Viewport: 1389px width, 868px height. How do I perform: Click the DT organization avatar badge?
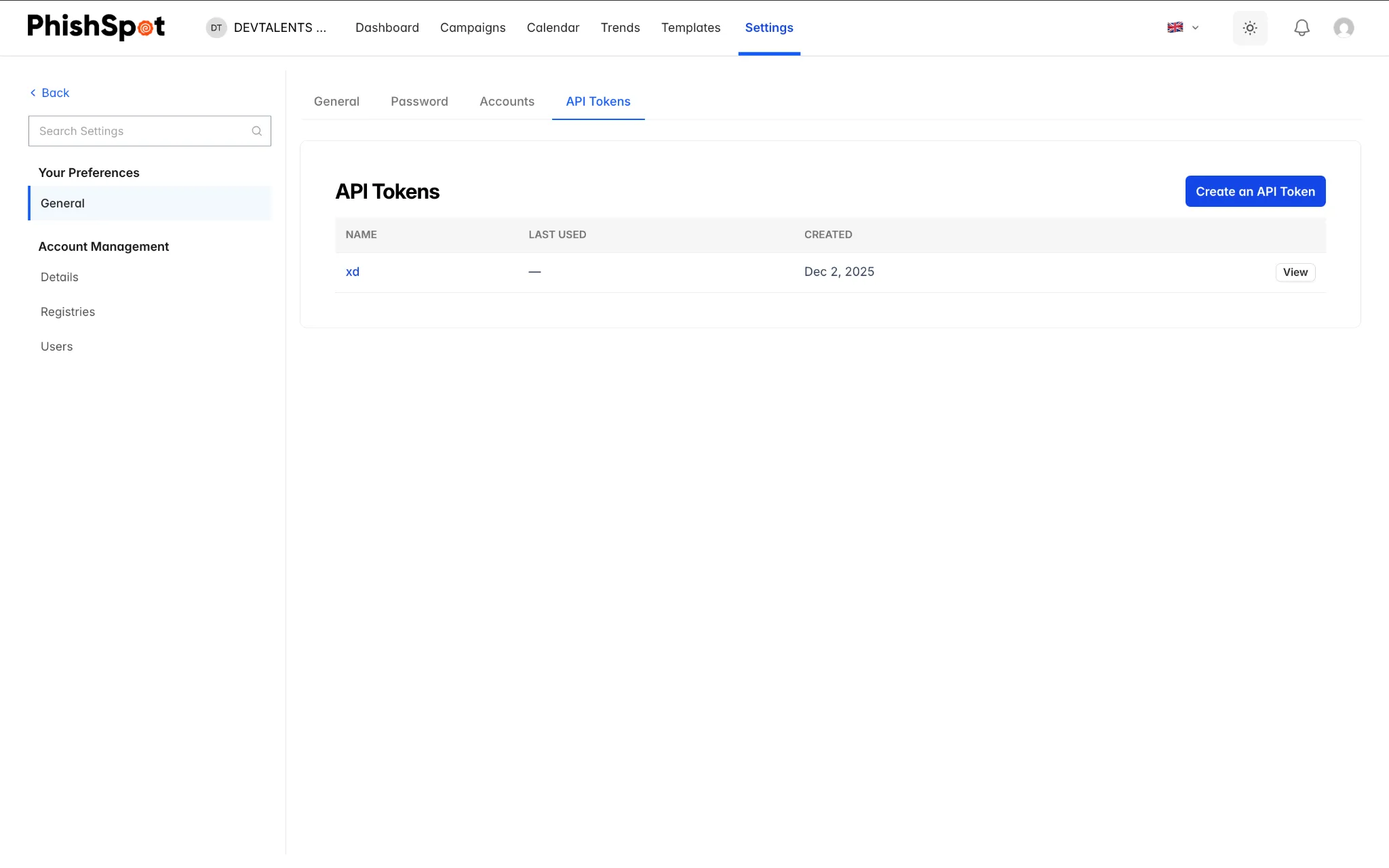(x=216, y=28)
